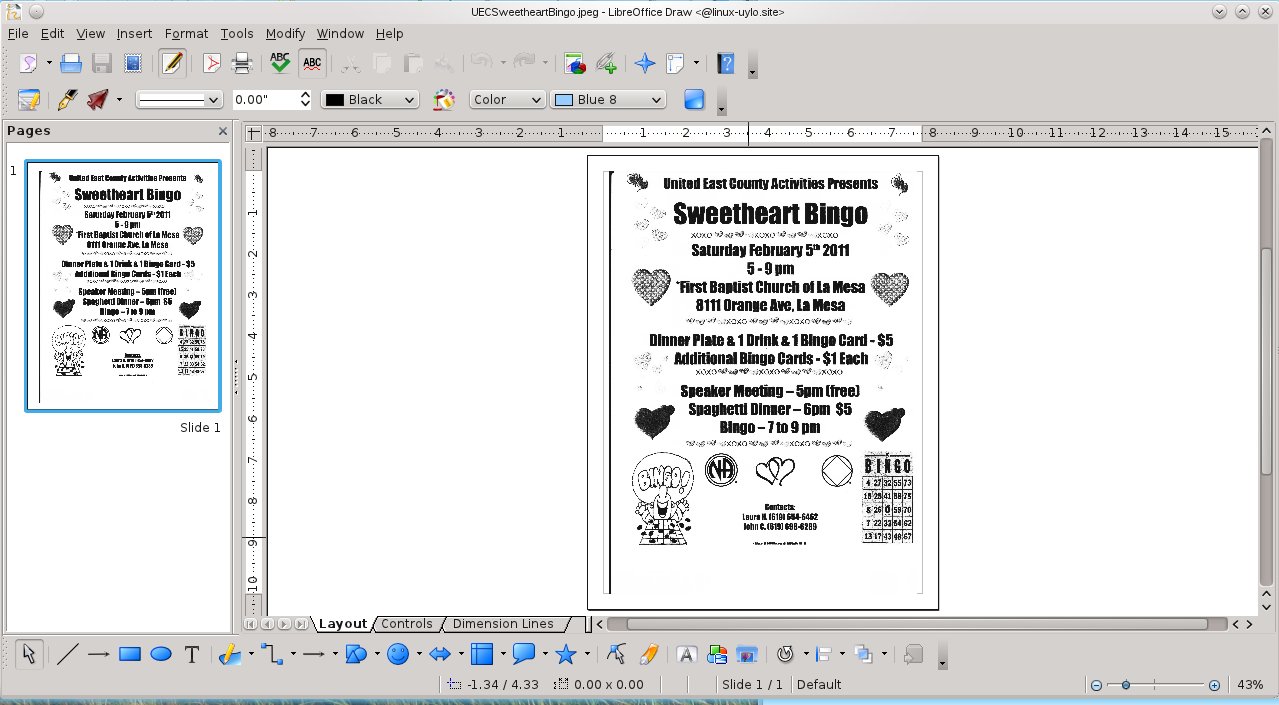Expand the Blue 8 fill color dropdown
The image size is (1279, 705).
[609, 100]
